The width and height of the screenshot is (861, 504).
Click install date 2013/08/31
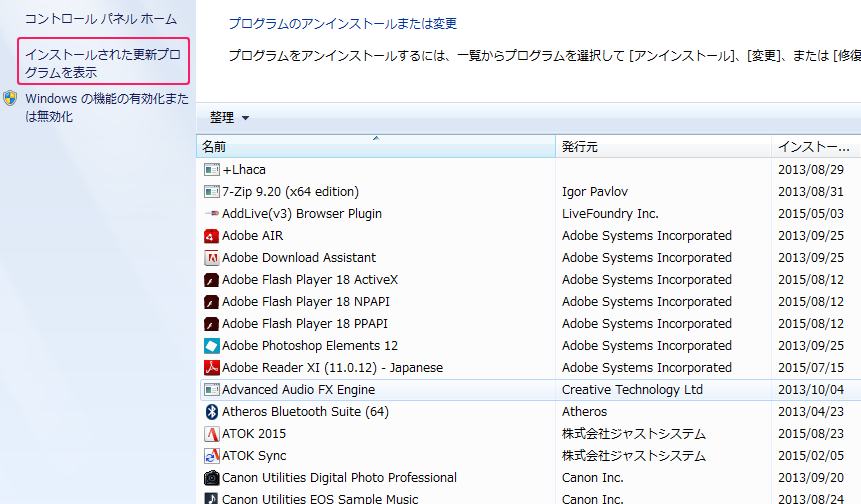811,192
